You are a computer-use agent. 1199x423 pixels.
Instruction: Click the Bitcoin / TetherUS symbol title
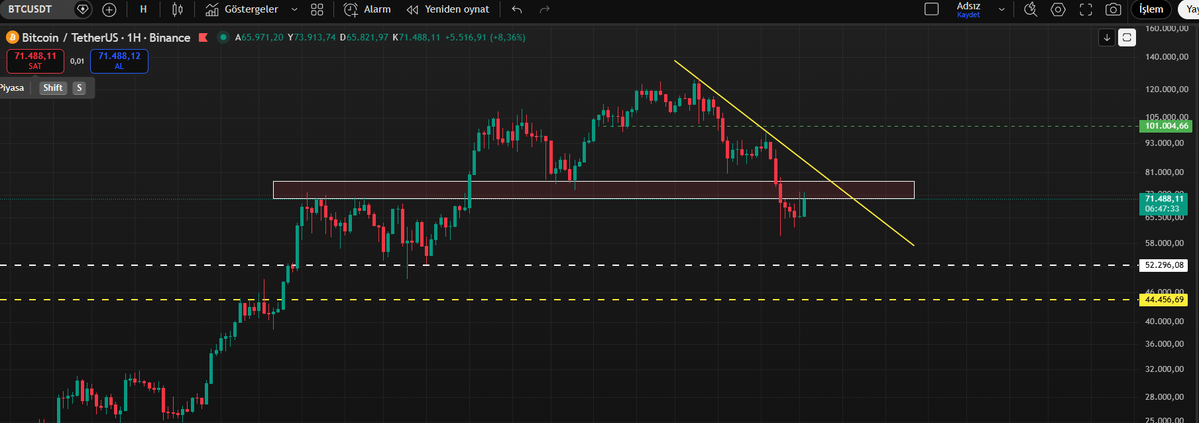pyautogui.click(x=106, y=37)
